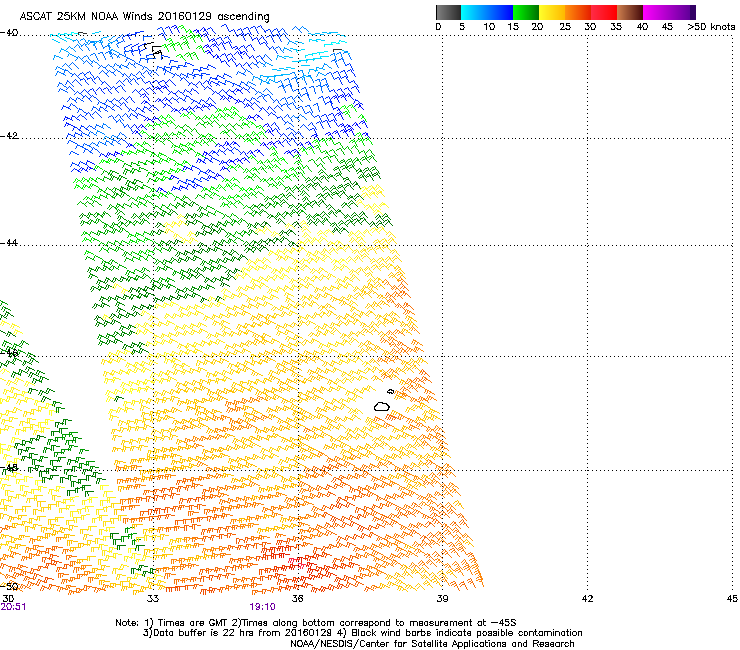
Task: Select the magenta 40-45 knots legend segment
Action: pos(656,12)
